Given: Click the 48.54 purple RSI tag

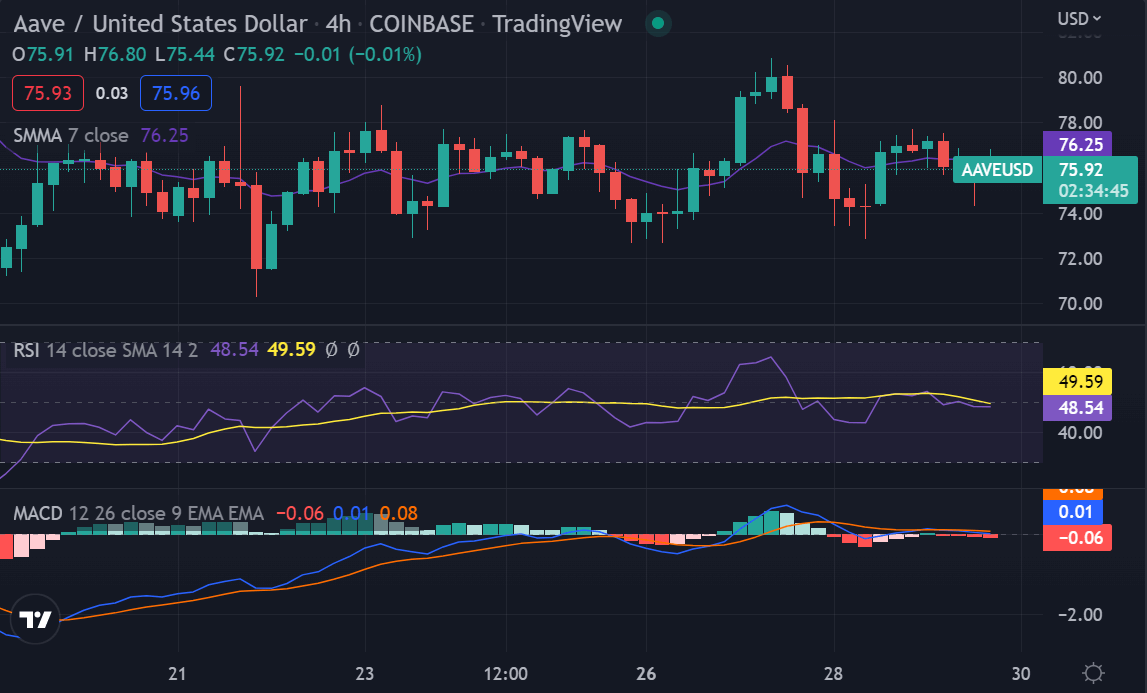Looking at the screenshot, I should tap(1080, 408).
